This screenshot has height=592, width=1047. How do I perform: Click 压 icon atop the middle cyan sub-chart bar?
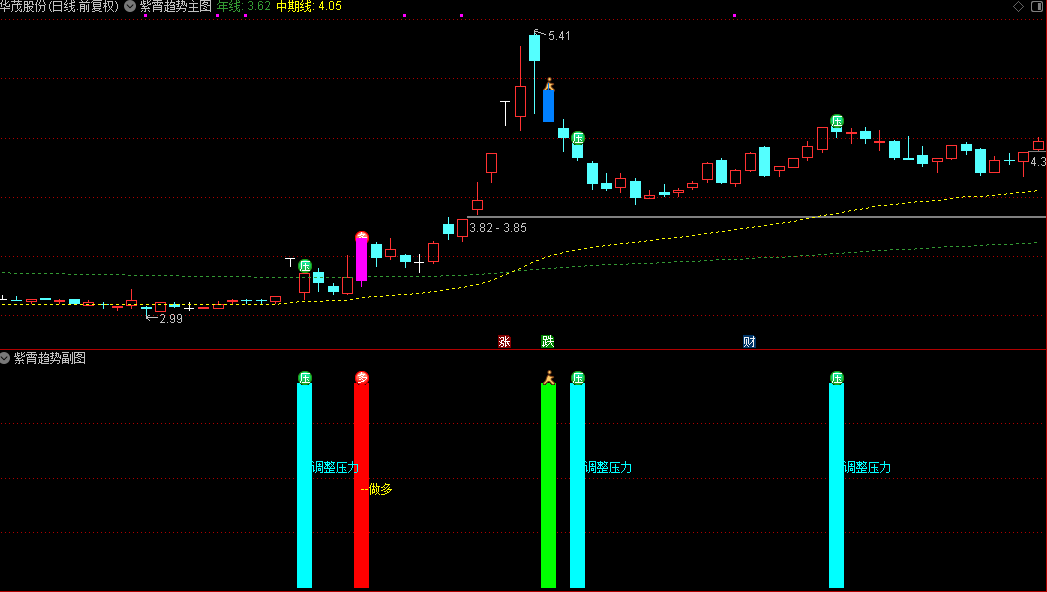pos(578,378)
